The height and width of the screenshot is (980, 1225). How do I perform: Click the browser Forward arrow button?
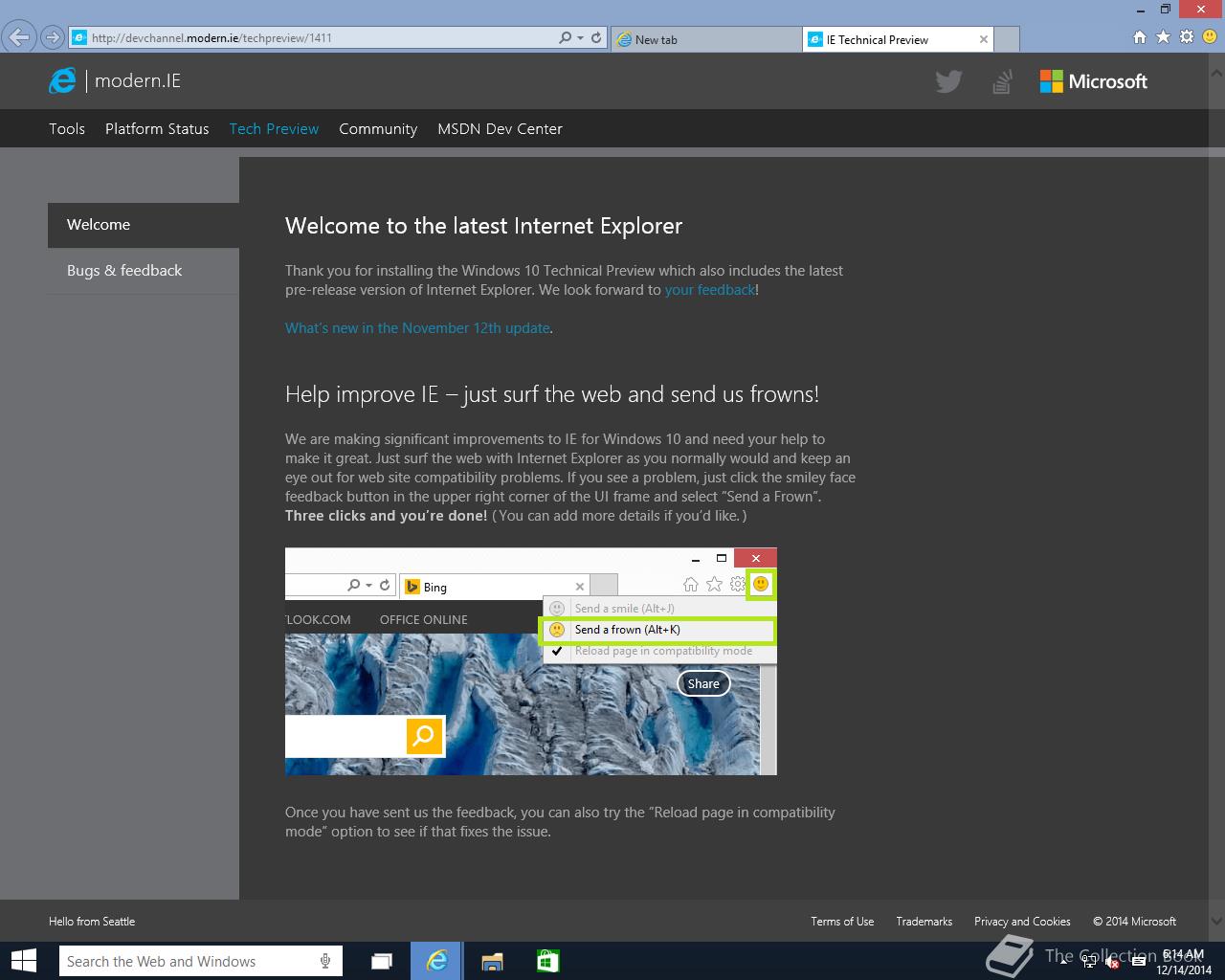pos(53,38)
